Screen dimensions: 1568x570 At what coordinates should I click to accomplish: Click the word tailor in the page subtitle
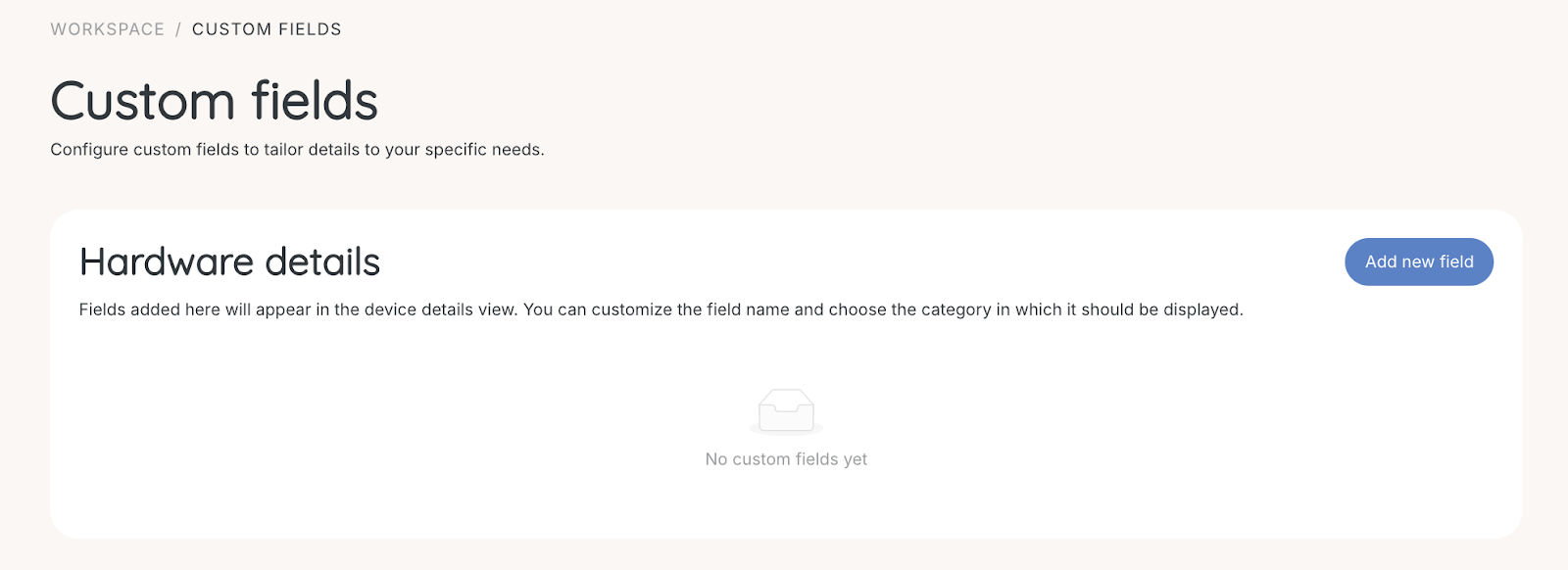pos(283,150)
